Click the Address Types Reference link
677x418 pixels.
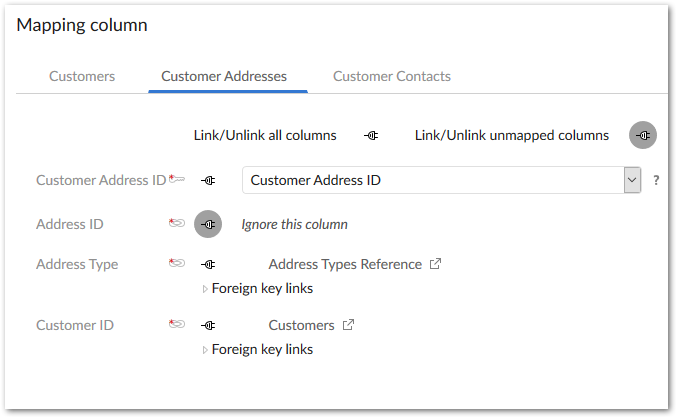point(345,265)
